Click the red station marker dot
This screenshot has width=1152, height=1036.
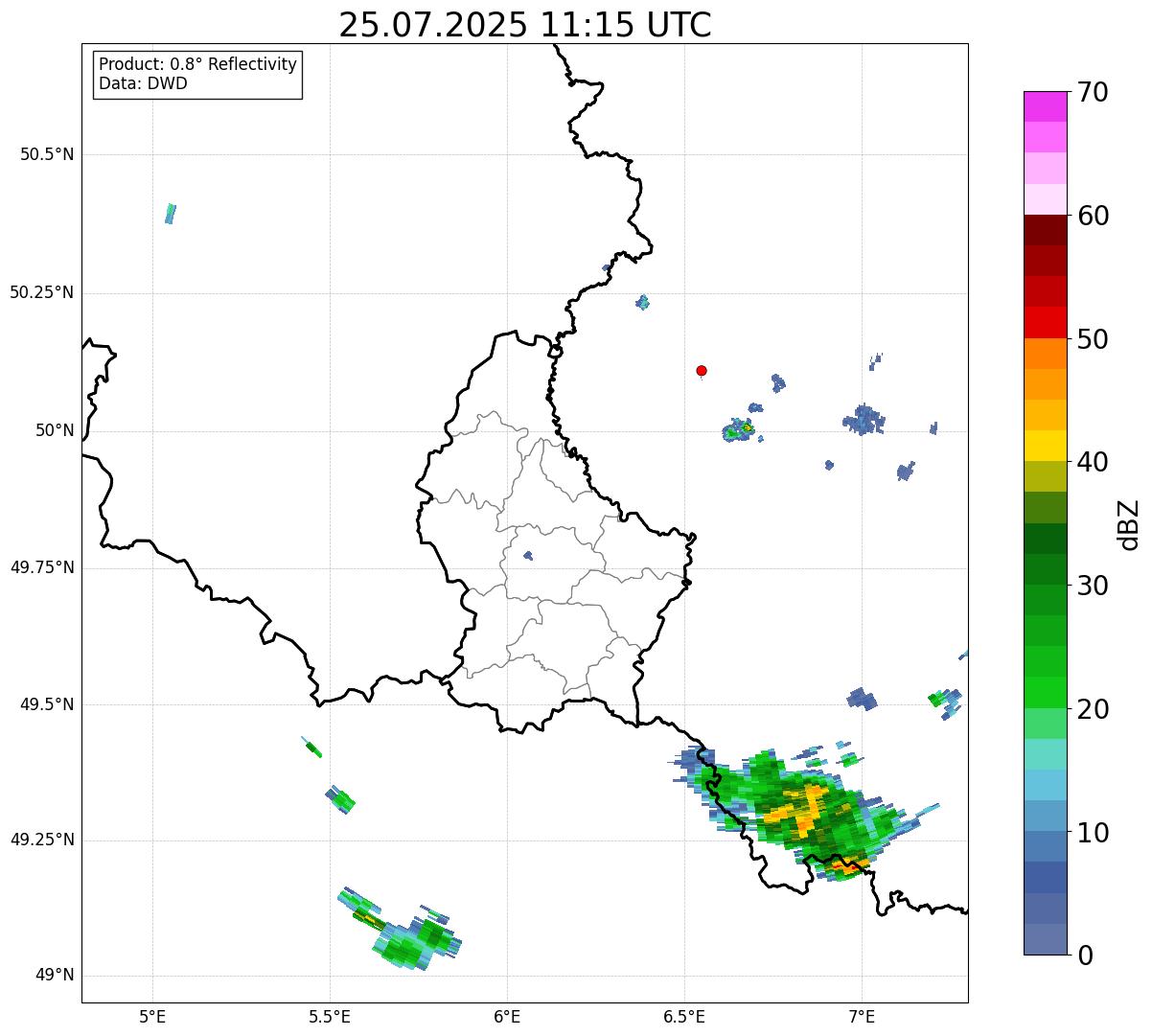(702, 370)
